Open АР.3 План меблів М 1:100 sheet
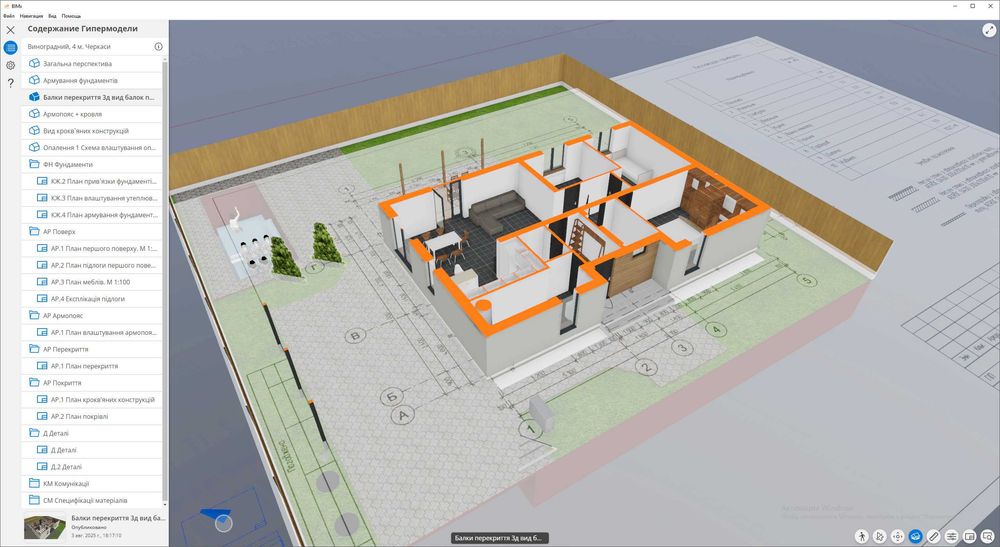Screen dimensions: 1000x547 [x=94, y=282]
